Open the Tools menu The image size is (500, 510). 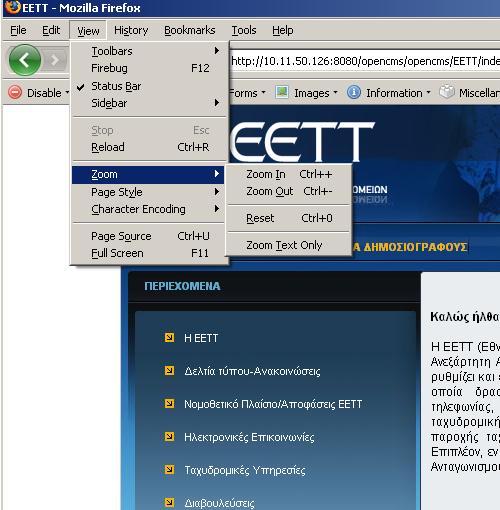tap(244, 30)
